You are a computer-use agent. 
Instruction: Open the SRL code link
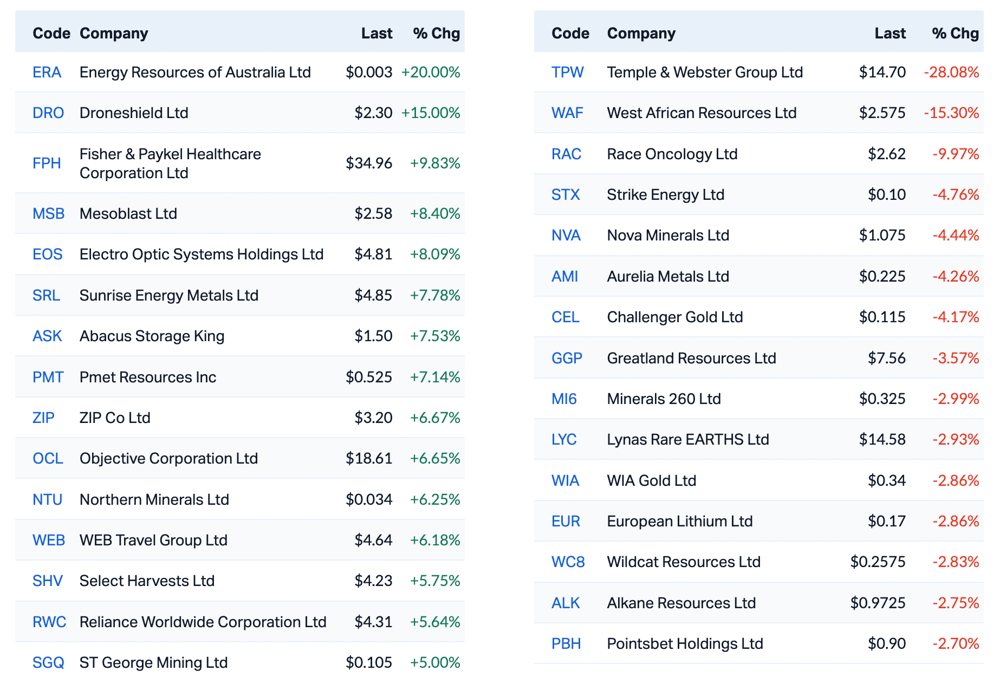coord(46,295)
